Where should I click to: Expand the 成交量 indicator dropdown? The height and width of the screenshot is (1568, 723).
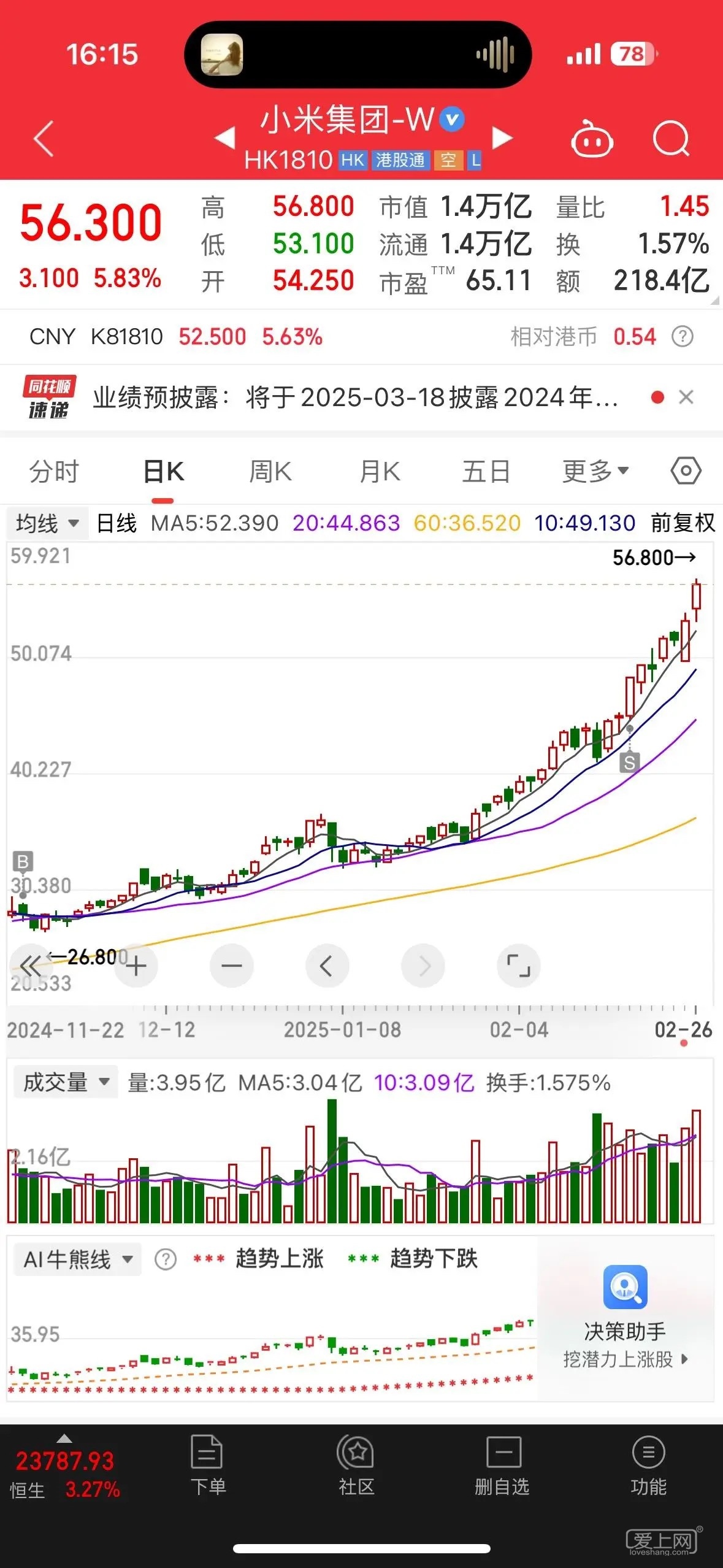[x=66, y=1082]
